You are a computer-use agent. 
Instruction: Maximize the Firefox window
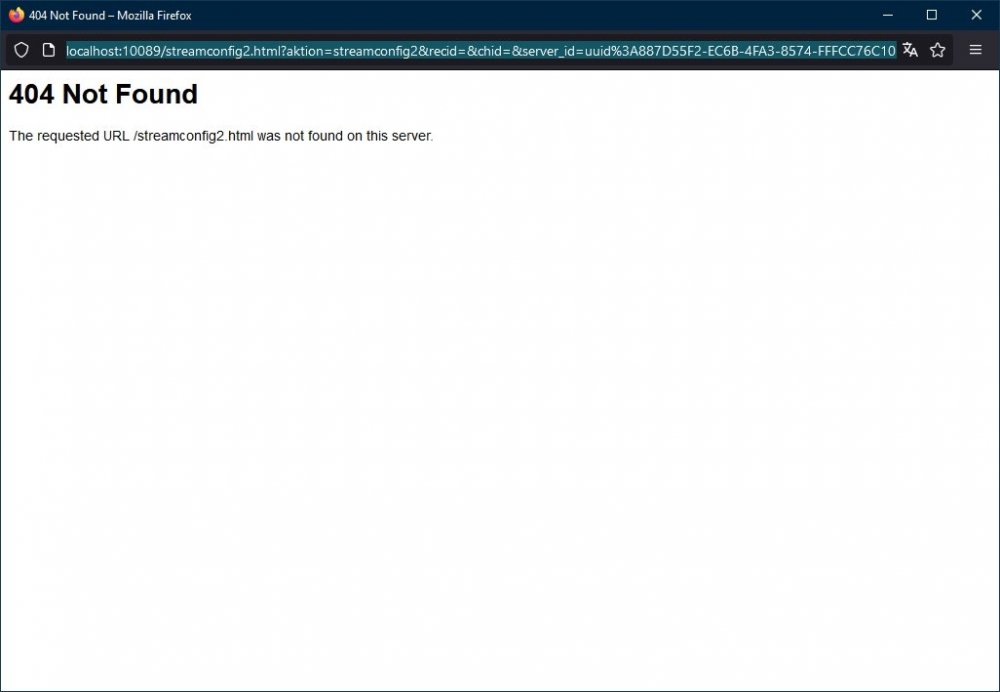(x=932, y=15)
